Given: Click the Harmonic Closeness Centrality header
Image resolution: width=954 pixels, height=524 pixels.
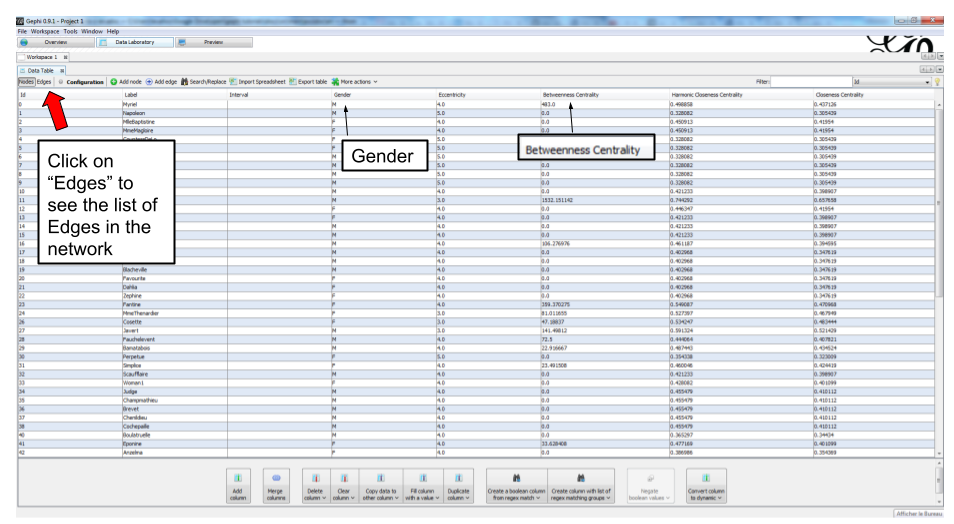Looking at the screenshot, I should tap(741, 95).
